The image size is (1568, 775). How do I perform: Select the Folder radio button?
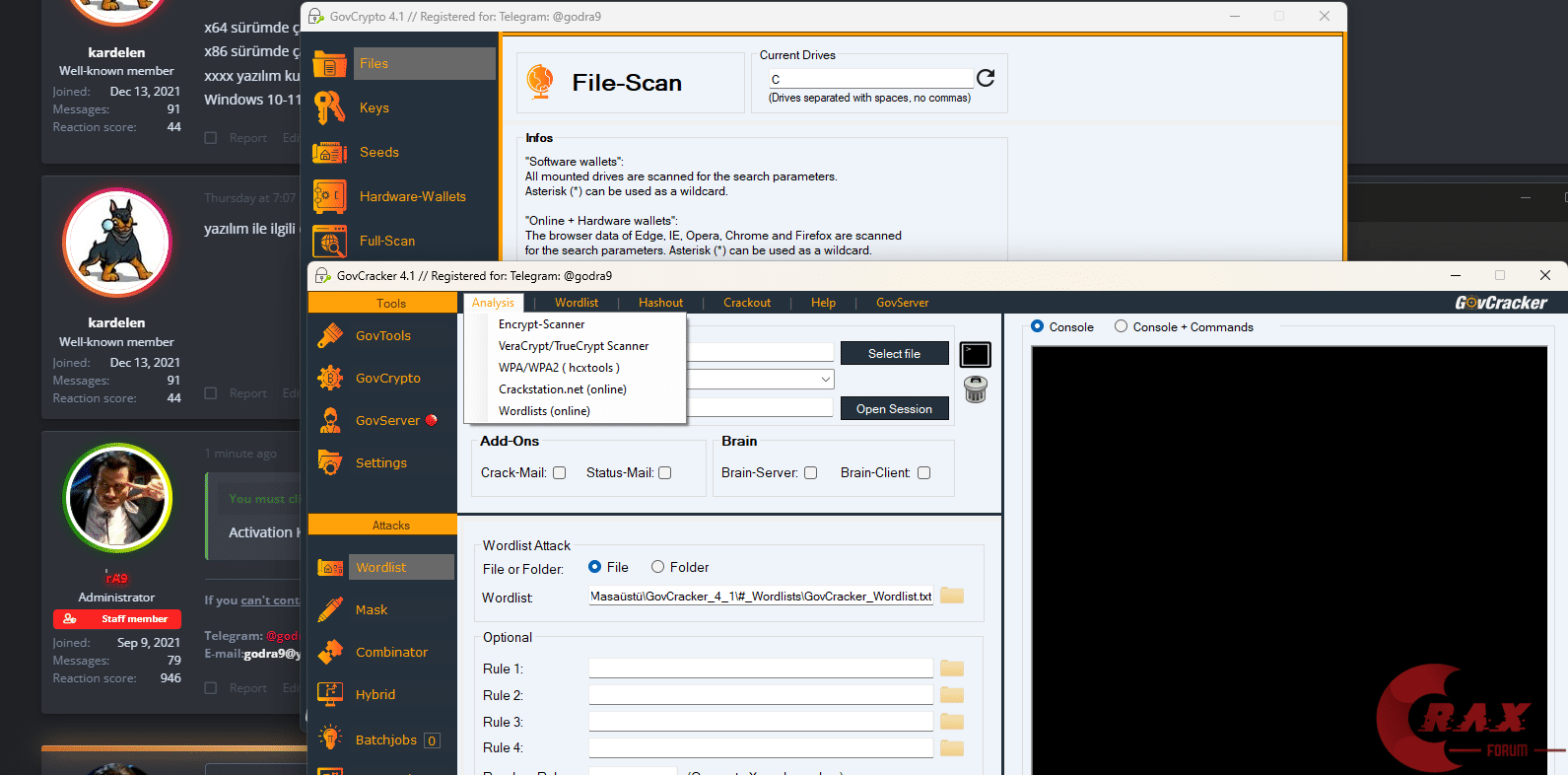[x=657, y=567]
